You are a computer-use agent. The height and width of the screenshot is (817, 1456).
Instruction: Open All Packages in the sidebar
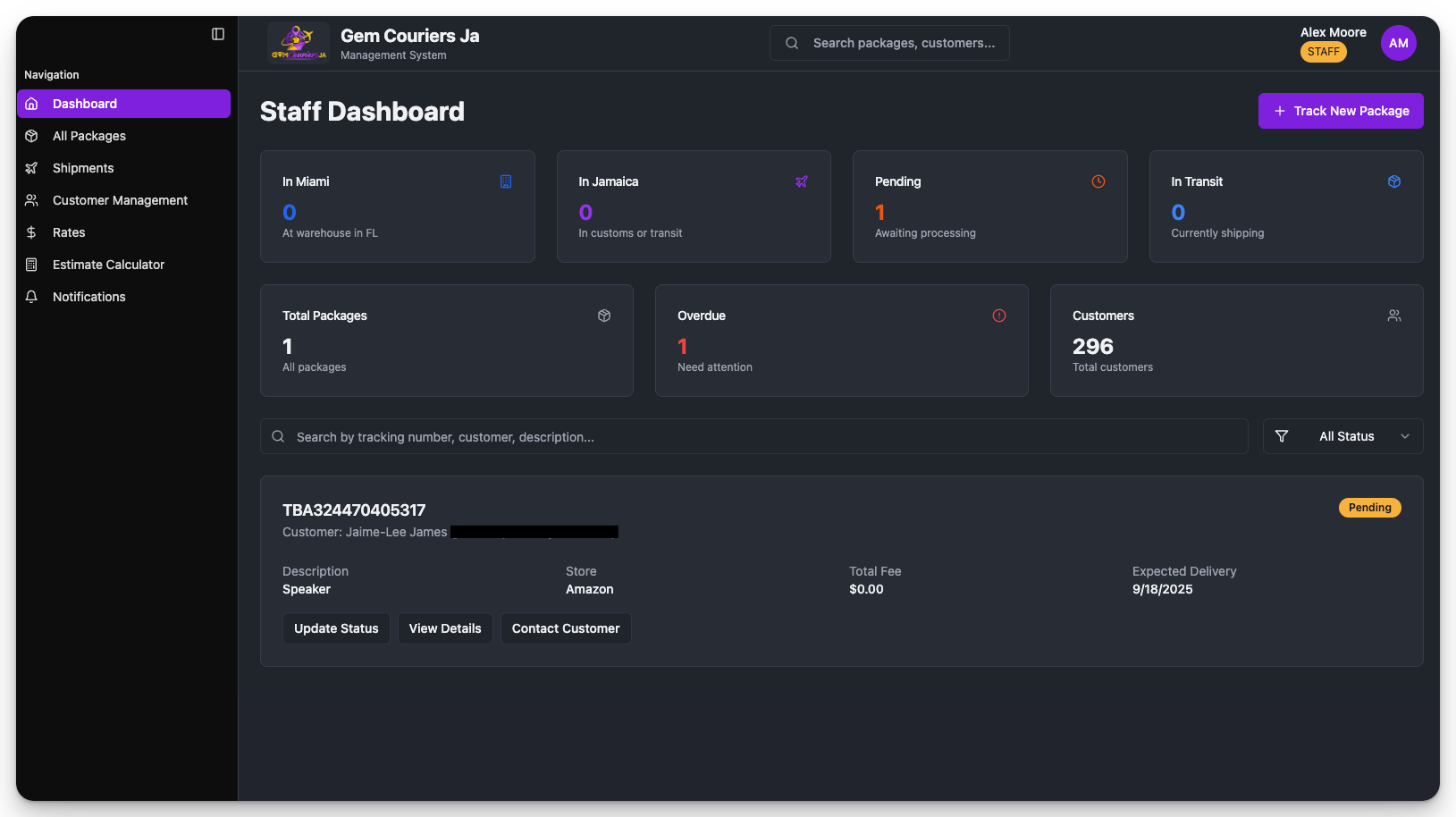pyautogui.click(x=89, y=136)
